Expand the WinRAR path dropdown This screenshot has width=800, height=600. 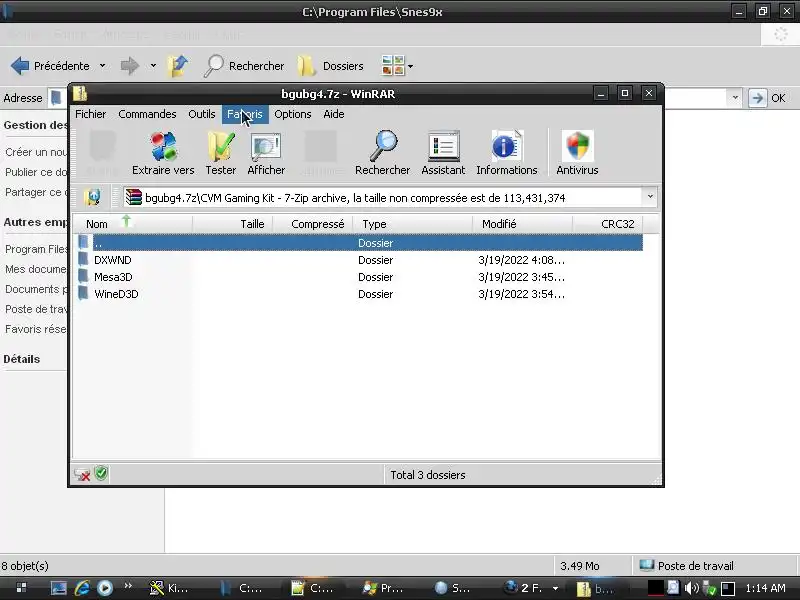click(x=649, y=197)
